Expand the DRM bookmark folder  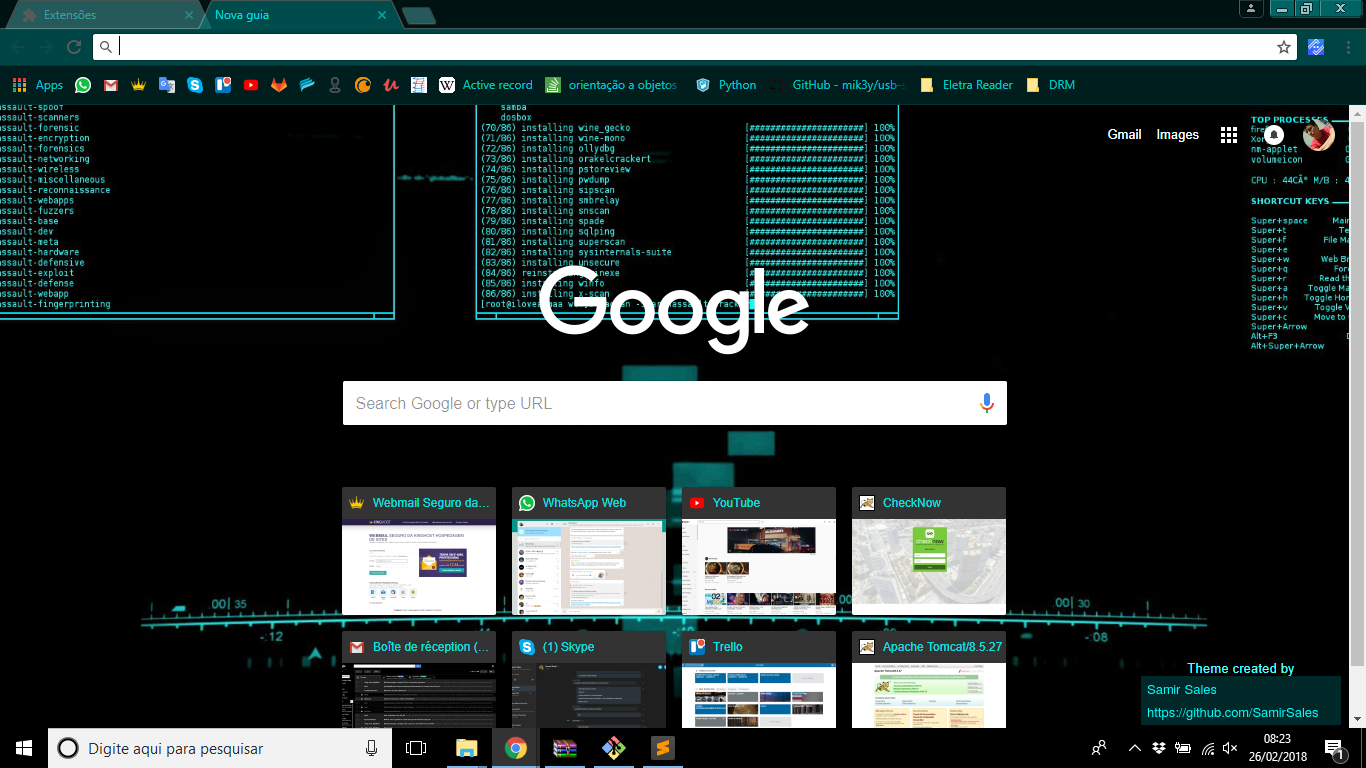[1050, 85]
